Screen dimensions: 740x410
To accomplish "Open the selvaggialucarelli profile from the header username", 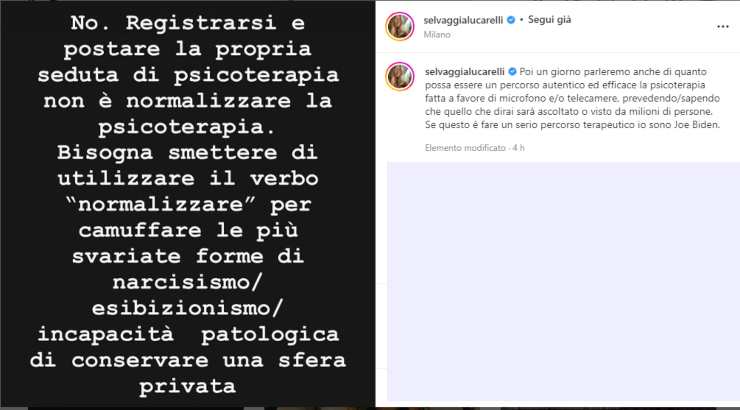I will [463, 20].
